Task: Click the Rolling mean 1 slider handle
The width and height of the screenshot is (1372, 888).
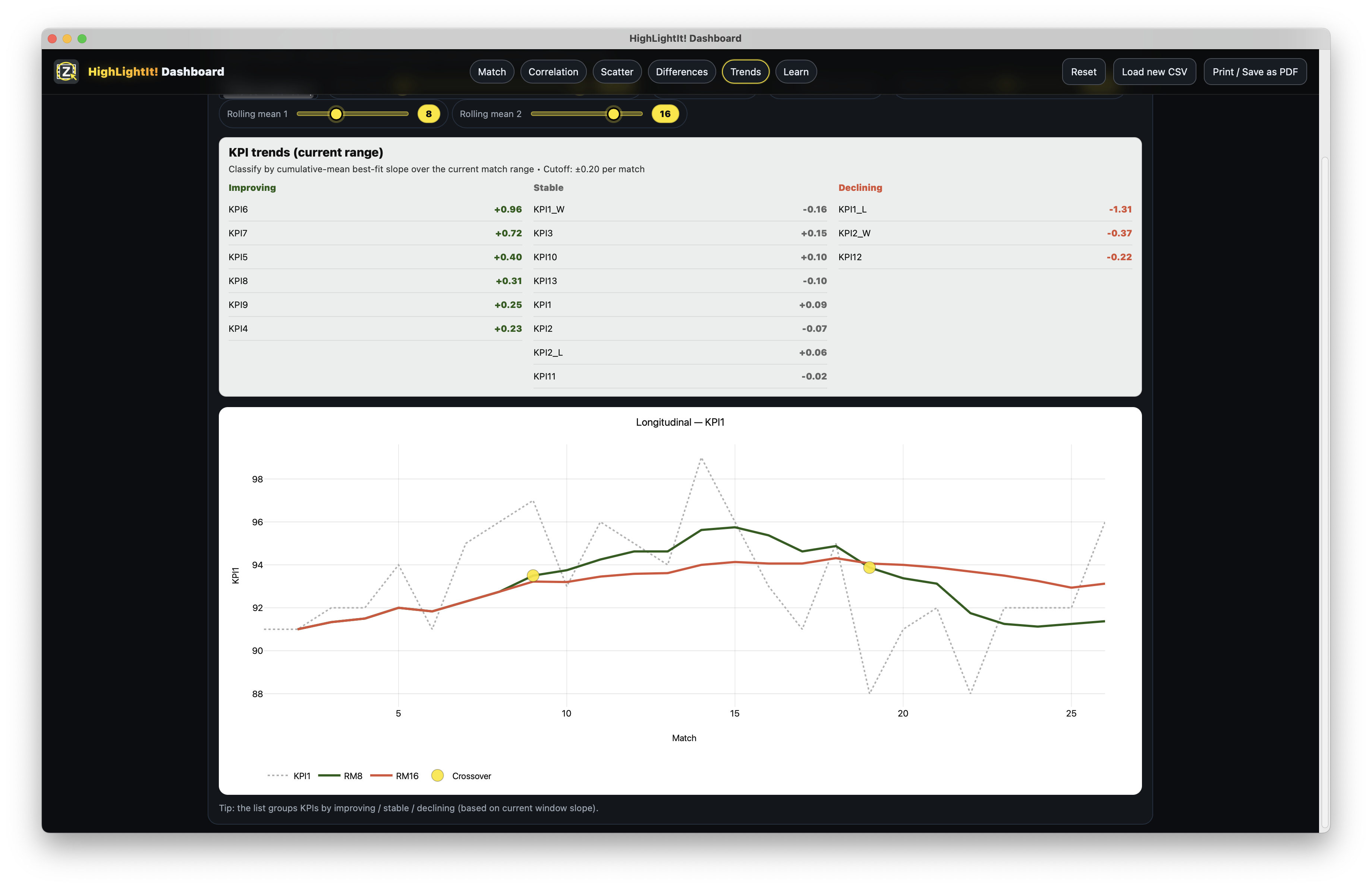Action: [336, 114]
